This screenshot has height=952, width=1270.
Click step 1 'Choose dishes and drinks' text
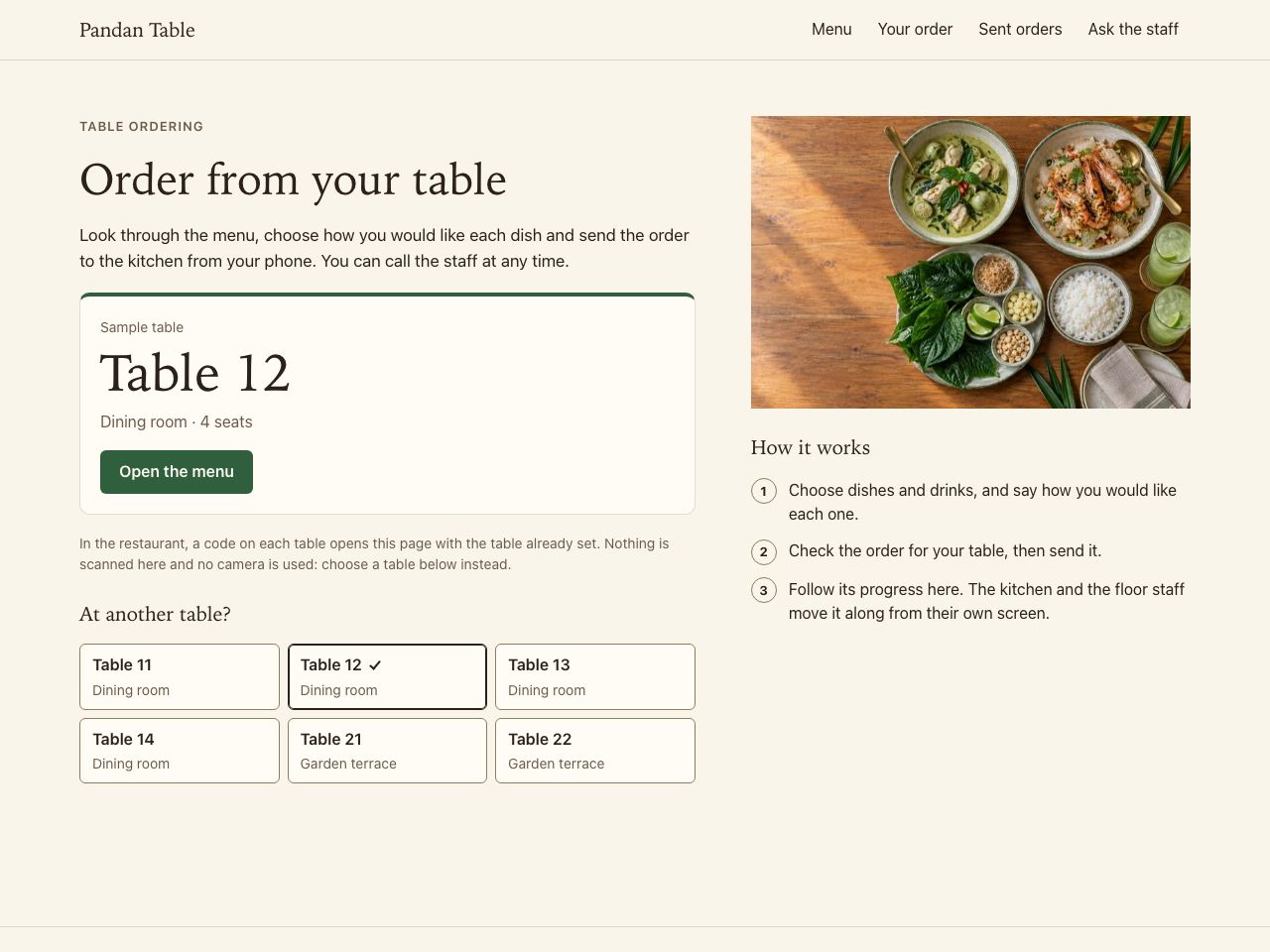(982, 502)
